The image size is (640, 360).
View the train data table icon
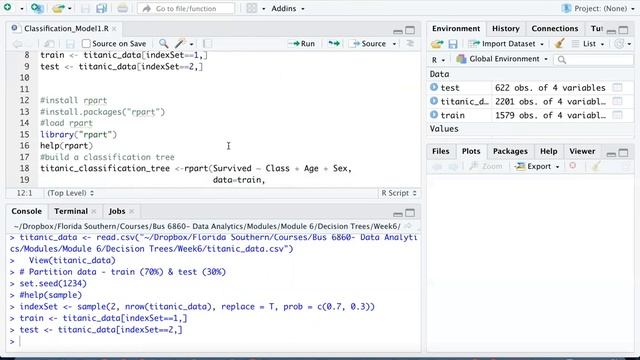tap(618, 115)
